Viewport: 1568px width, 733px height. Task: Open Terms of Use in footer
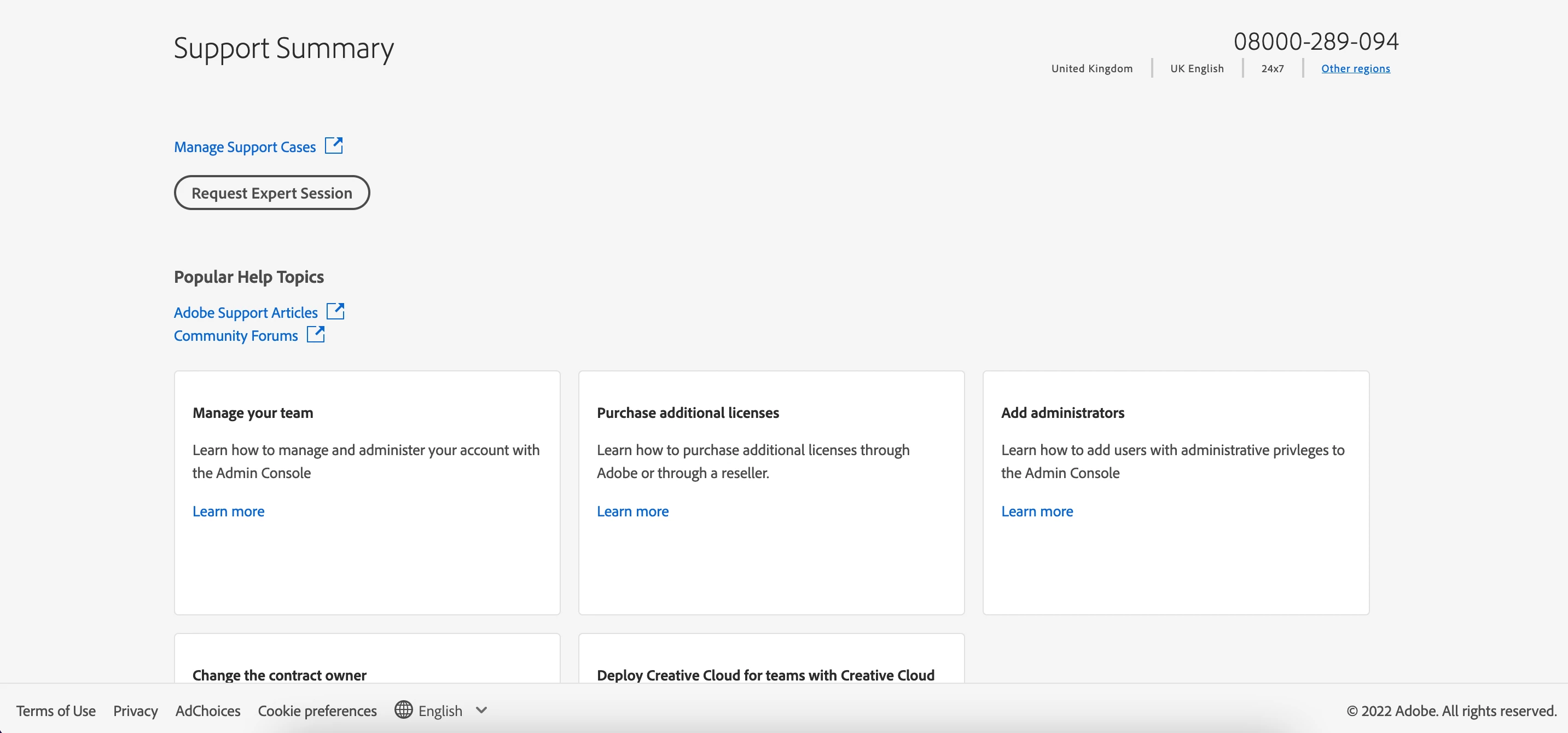pos(55,711)
